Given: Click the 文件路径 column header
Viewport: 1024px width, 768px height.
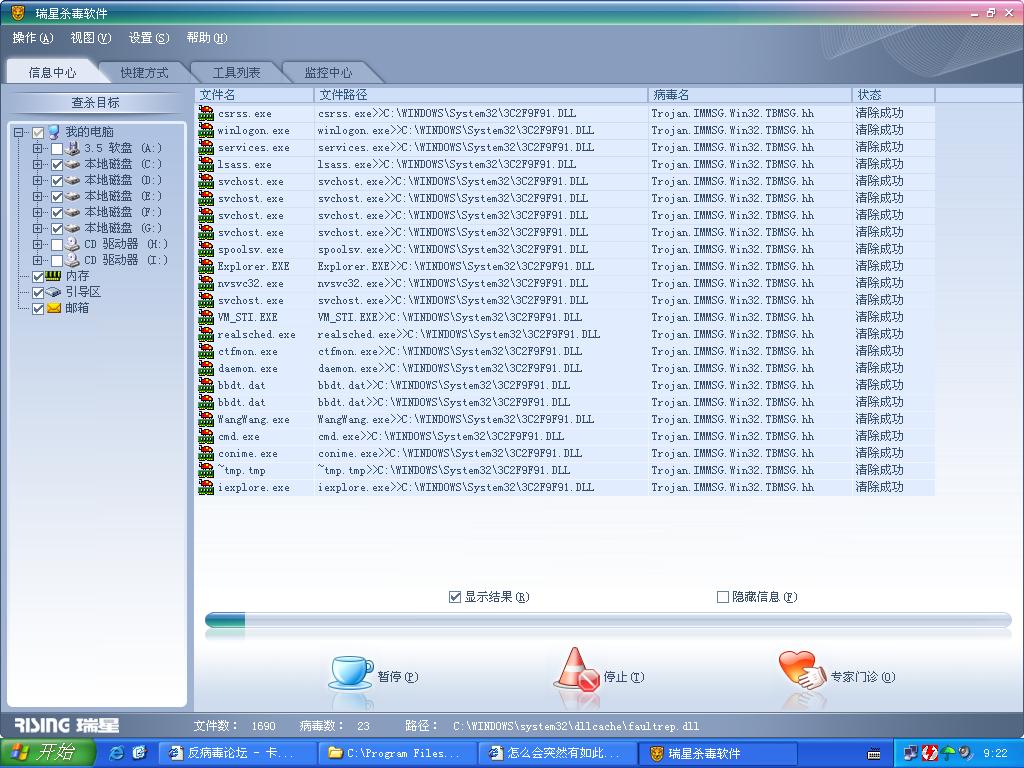Looking at the screenshot, I should pyautogui.click(x=481, y=95).
